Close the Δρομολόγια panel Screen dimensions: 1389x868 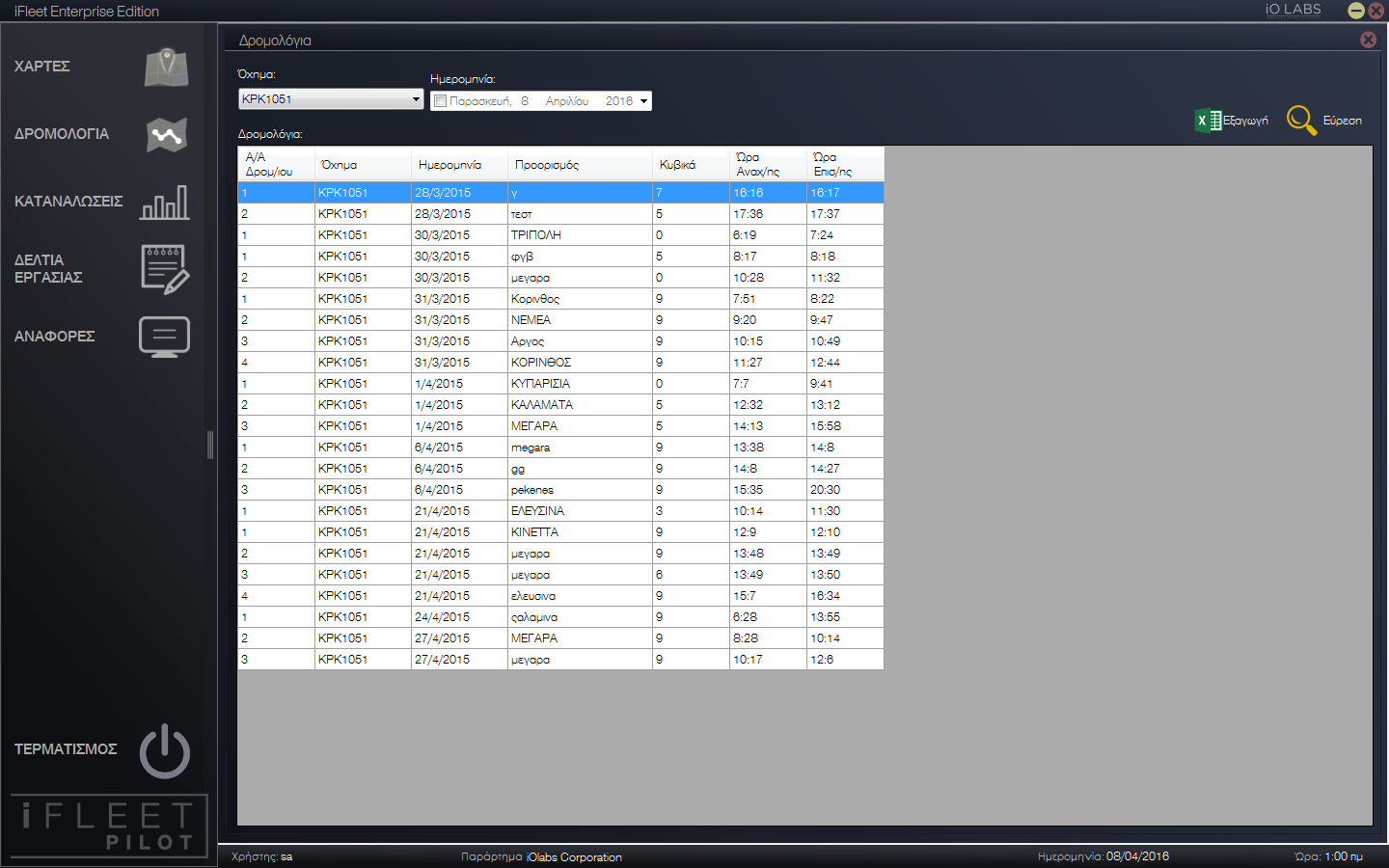pyautogui.click(x=1368, y=40)
